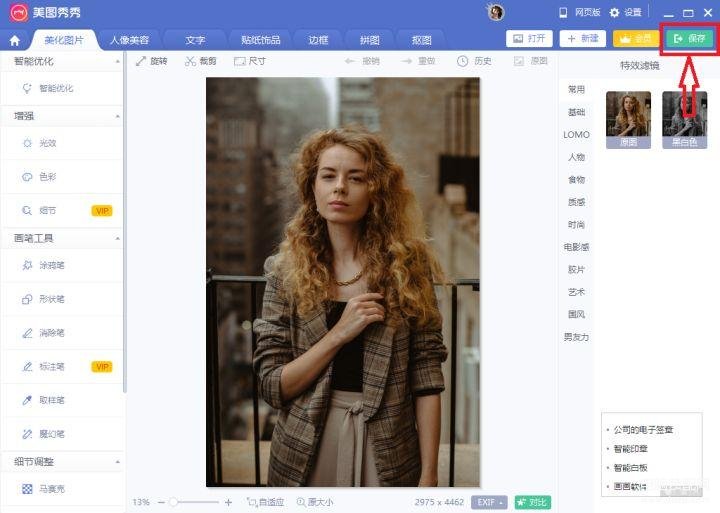Activate the 裁剪 crop tool

point(200,61)
